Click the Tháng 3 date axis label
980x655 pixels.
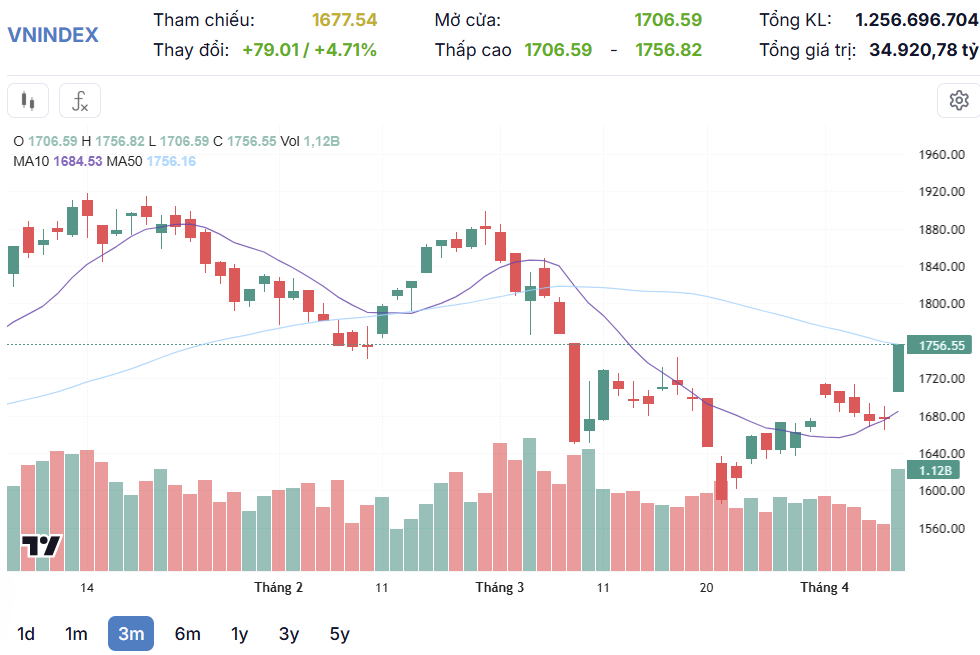coord(499,587)
